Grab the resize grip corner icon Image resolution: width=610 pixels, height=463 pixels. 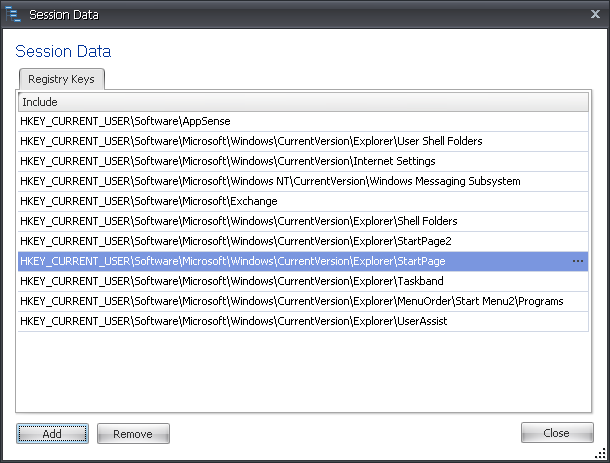600,453
